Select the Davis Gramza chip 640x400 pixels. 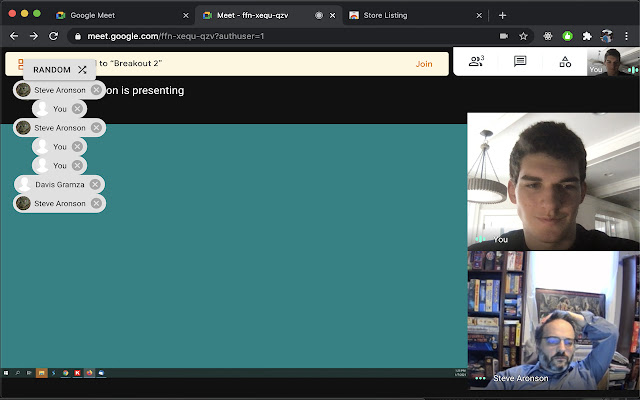60,184
